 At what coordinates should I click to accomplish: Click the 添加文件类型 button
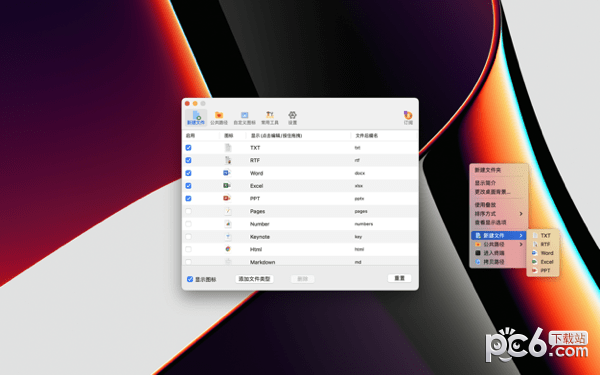pyautogui.click(x=254, y=279)
